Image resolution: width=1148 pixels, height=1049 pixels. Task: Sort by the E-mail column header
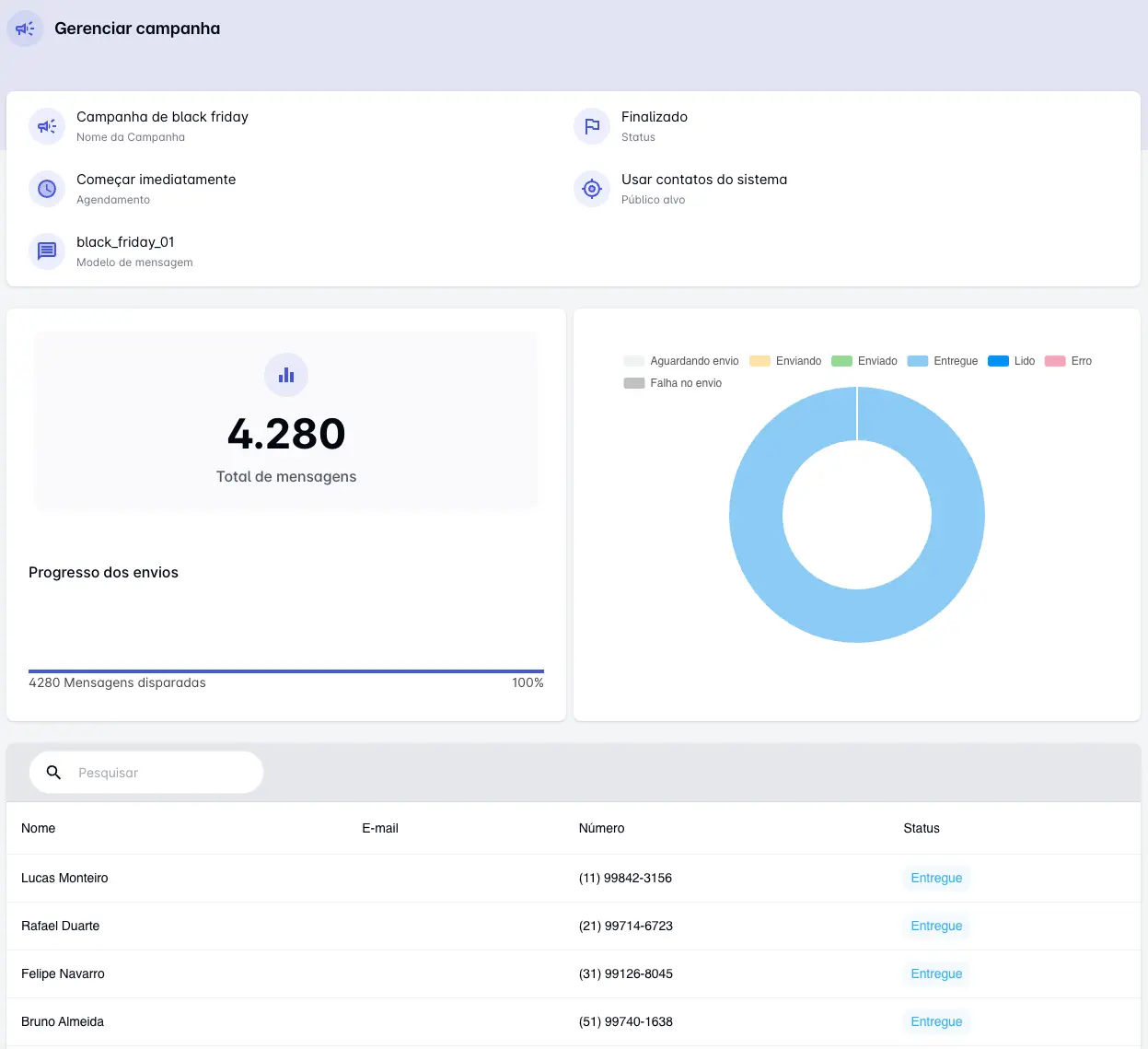(x=380, y=828)
